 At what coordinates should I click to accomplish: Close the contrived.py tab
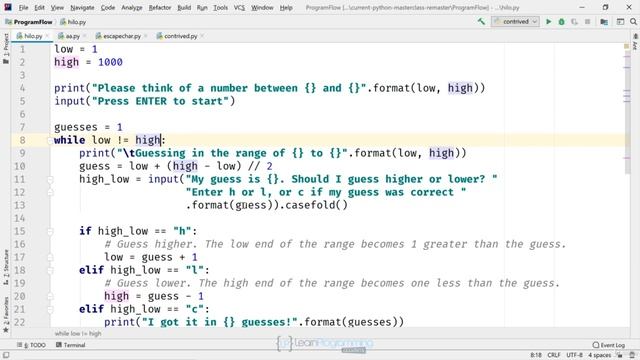click(202, 36)
